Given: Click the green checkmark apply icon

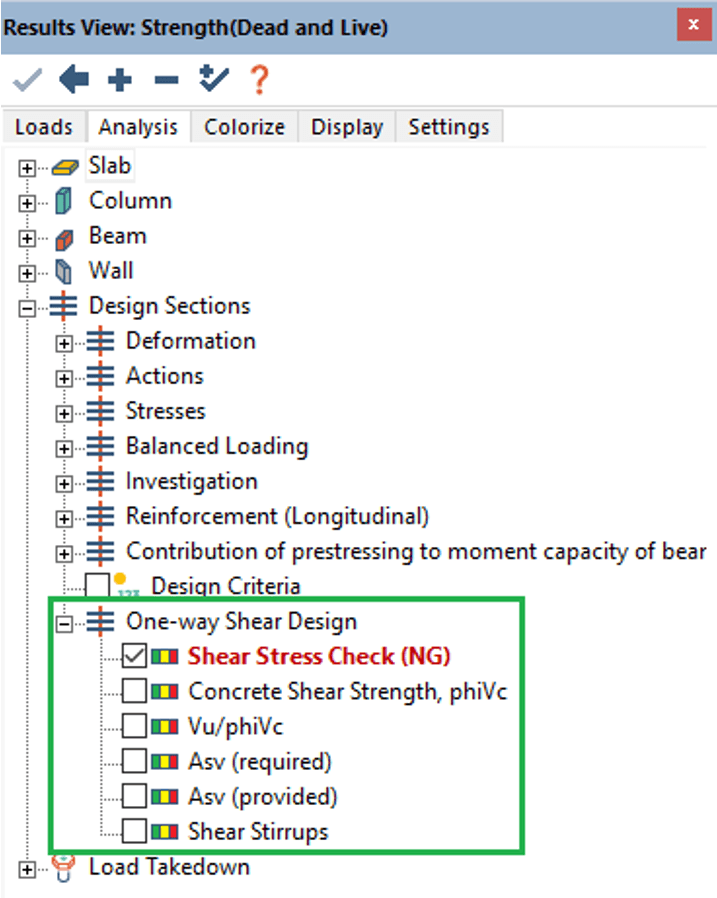Looking at the screenshot, I should click(28, 80).
